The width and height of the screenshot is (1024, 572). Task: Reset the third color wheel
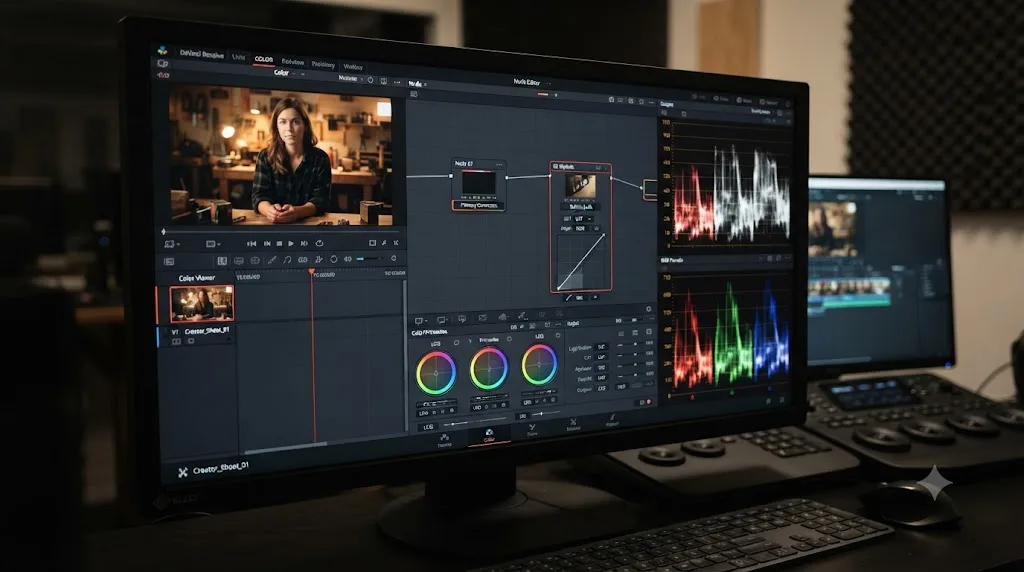(x=558, y=336)
